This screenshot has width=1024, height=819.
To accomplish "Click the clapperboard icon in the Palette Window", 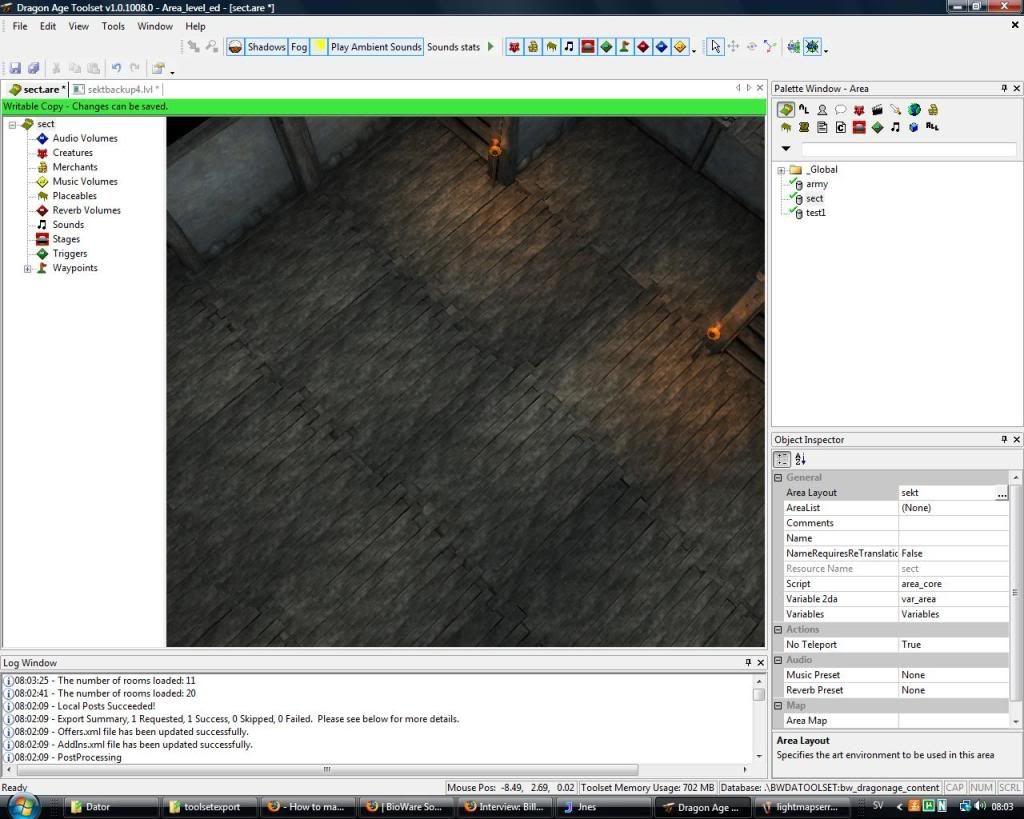I will coord(877,110).
